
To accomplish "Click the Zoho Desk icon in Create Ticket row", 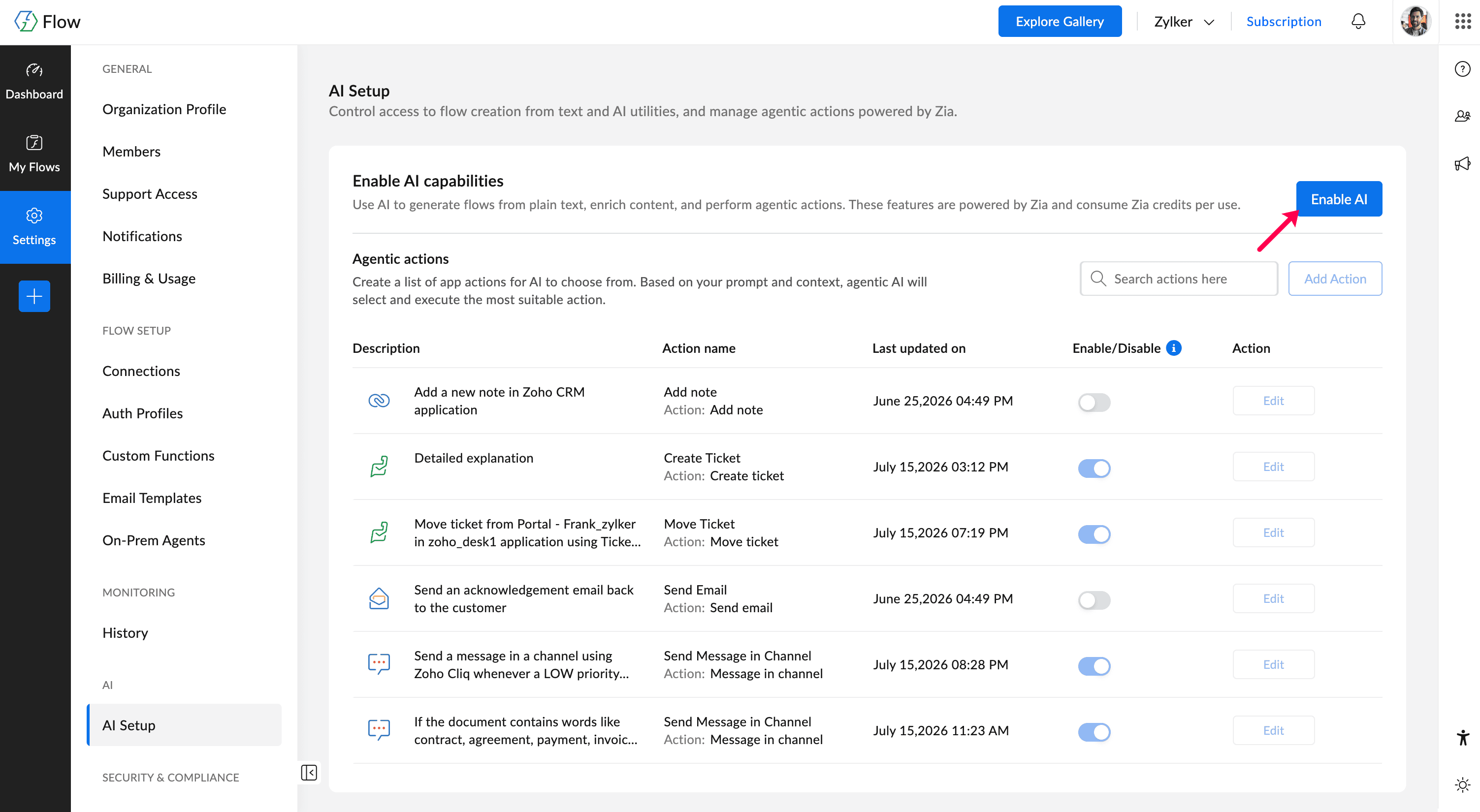I will [x=379, y=467].
